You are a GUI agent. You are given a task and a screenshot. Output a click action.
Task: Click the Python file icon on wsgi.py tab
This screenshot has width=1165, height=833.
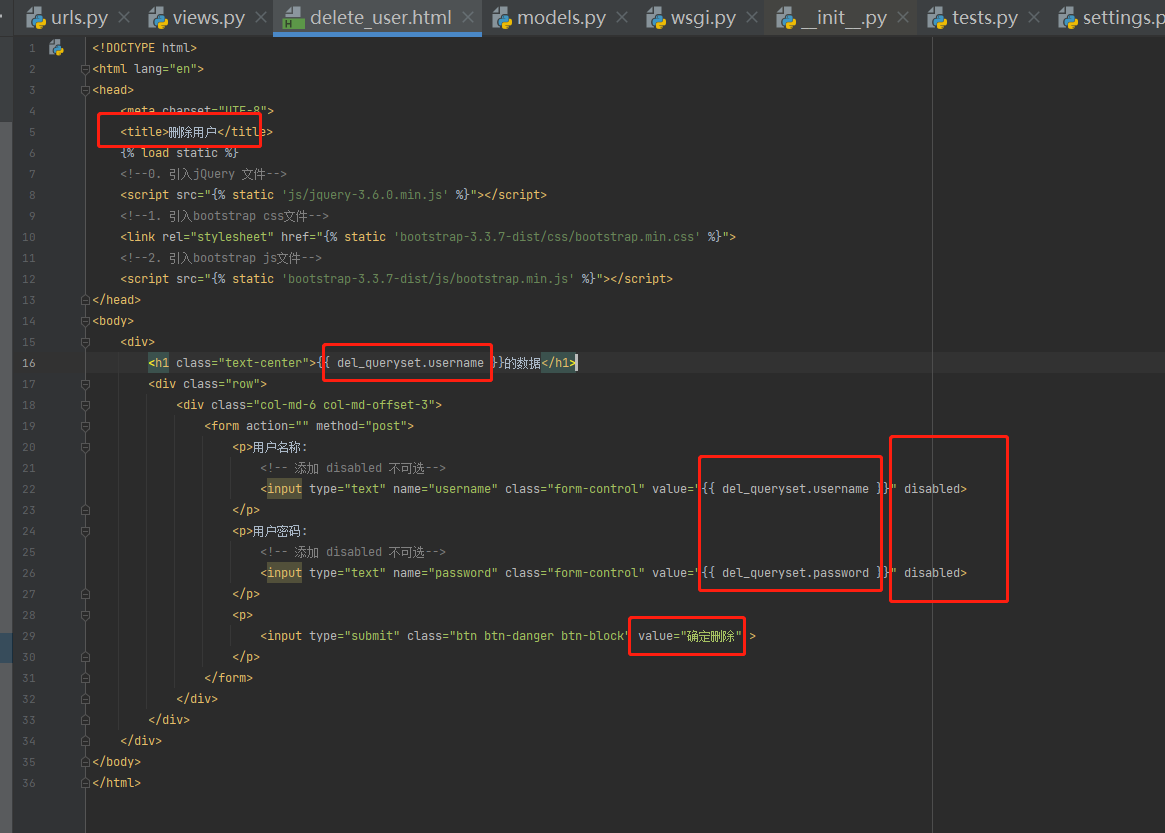click(x=656, y=17)
